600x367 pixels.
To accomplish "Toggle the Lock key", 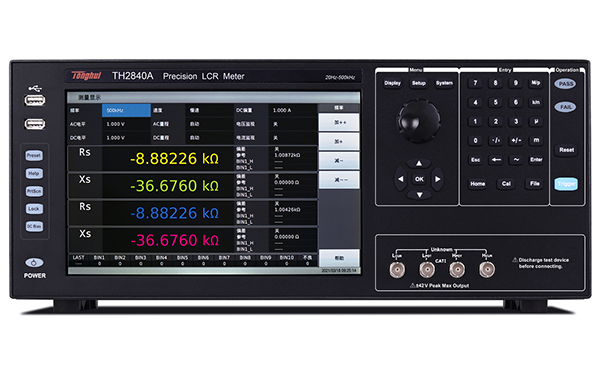I will tap(34, 209).
